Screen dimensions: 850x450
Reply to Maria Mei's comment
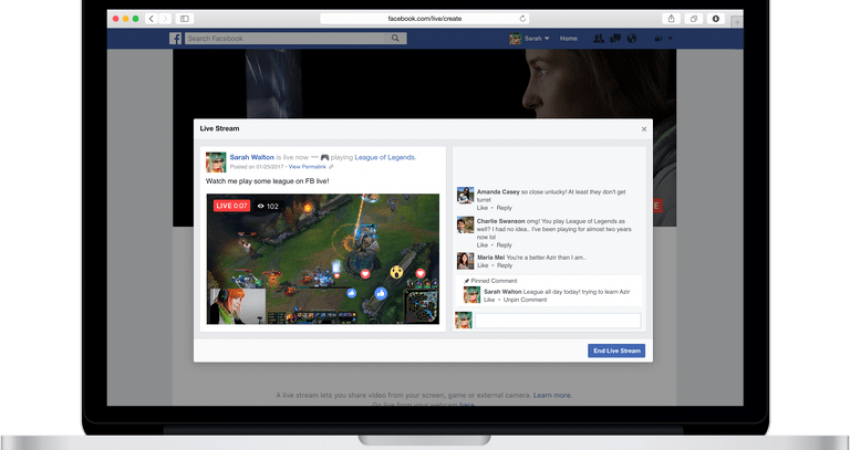(x=504, y=266)
